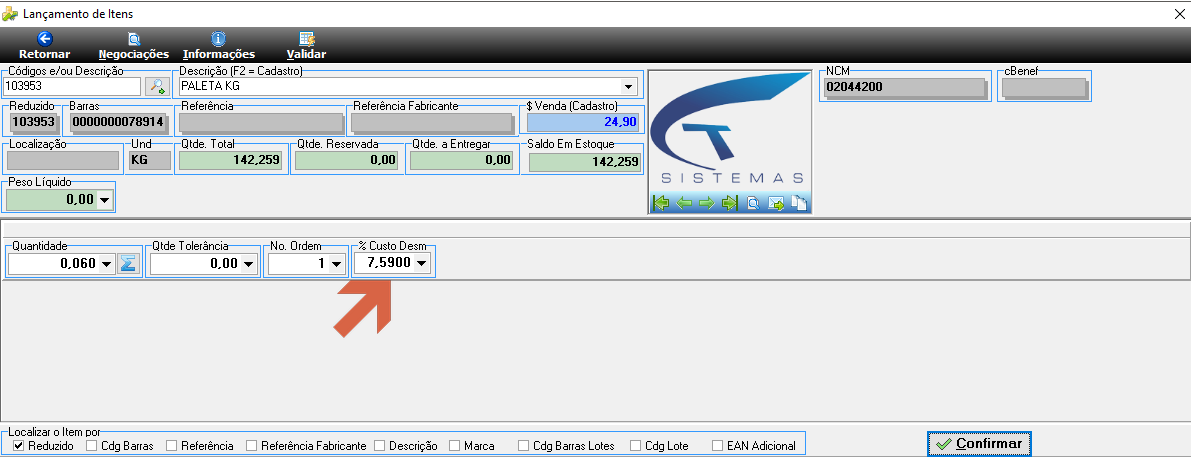Click the Validar label
Viewport: 1191px width, 457px height.
click(306, 55)
